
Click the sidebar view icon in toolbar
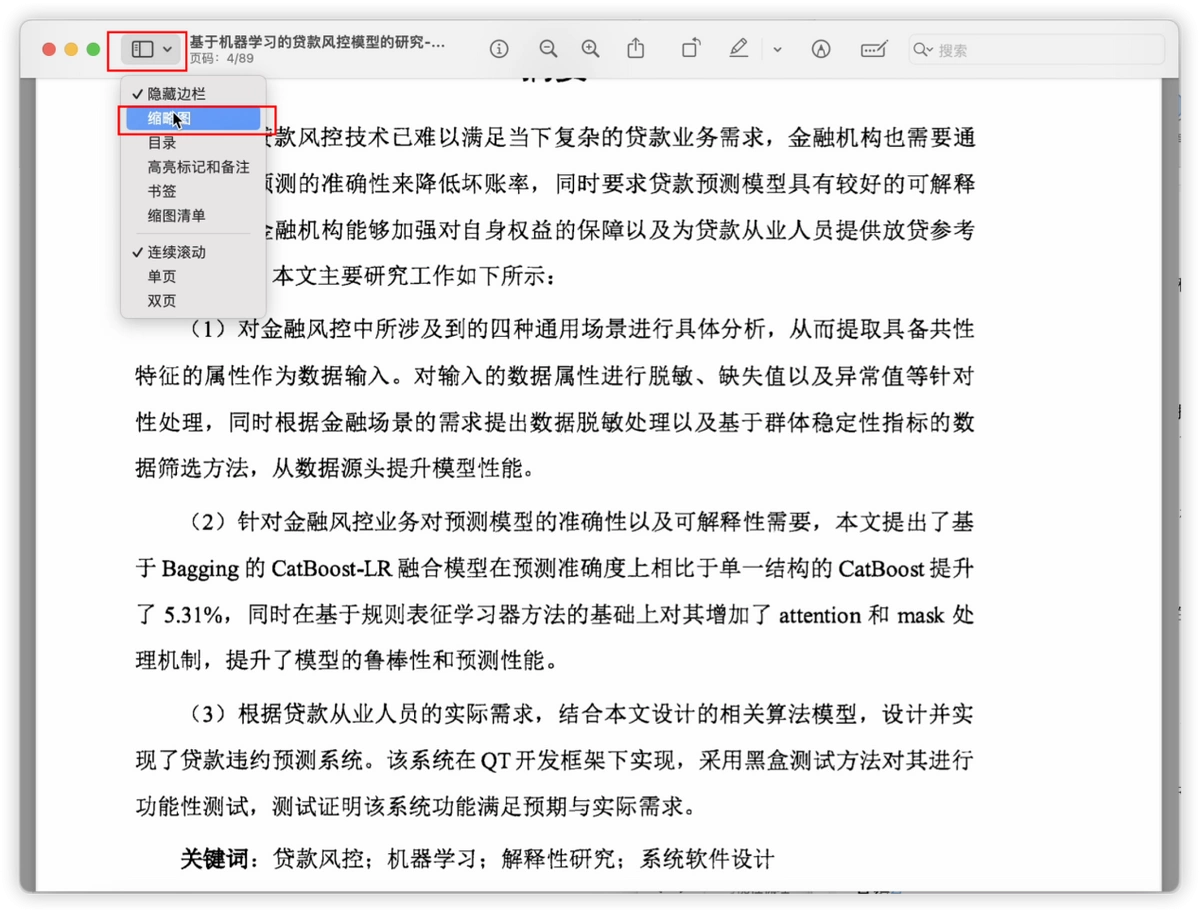(x=142, y=49)
